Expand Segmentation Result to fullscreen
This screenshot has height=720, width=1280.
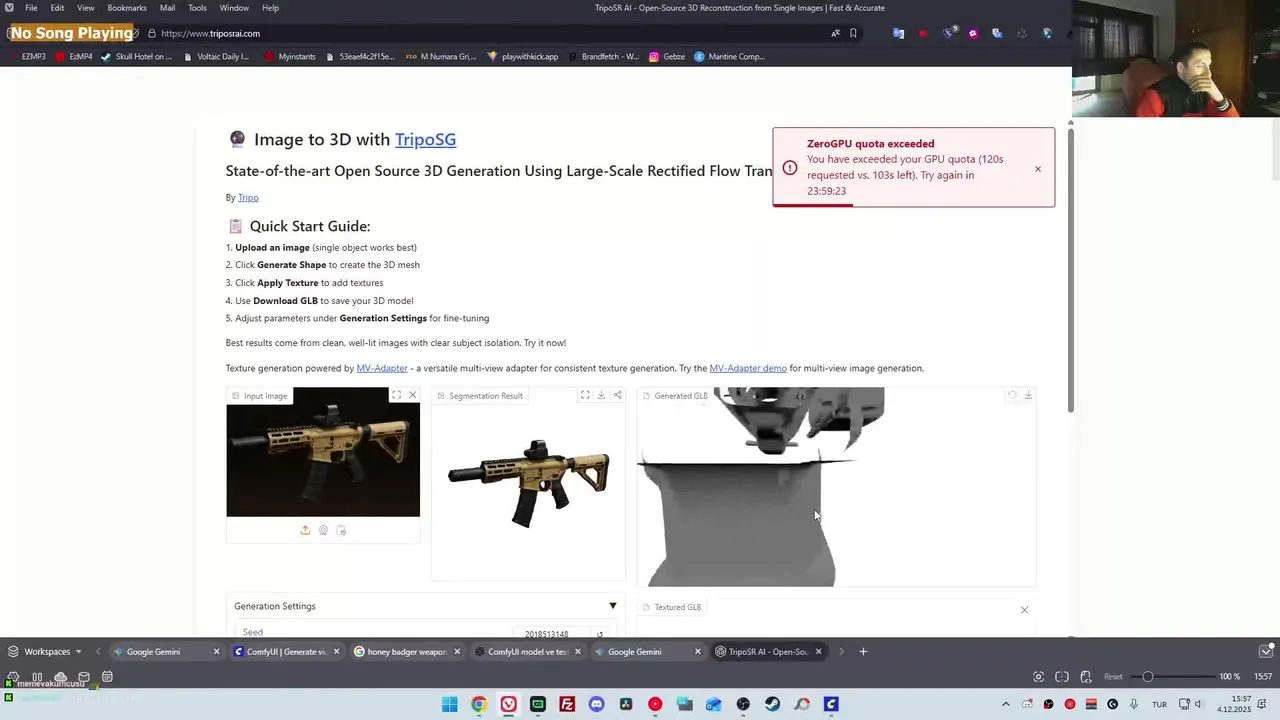click(585, 395)
